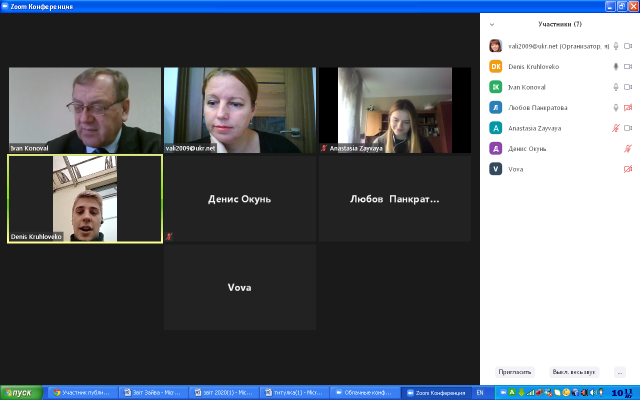640x400 pixels.
Task: Click Денис Окунь's muted microphone icon
Action: (x=628, y=149)
